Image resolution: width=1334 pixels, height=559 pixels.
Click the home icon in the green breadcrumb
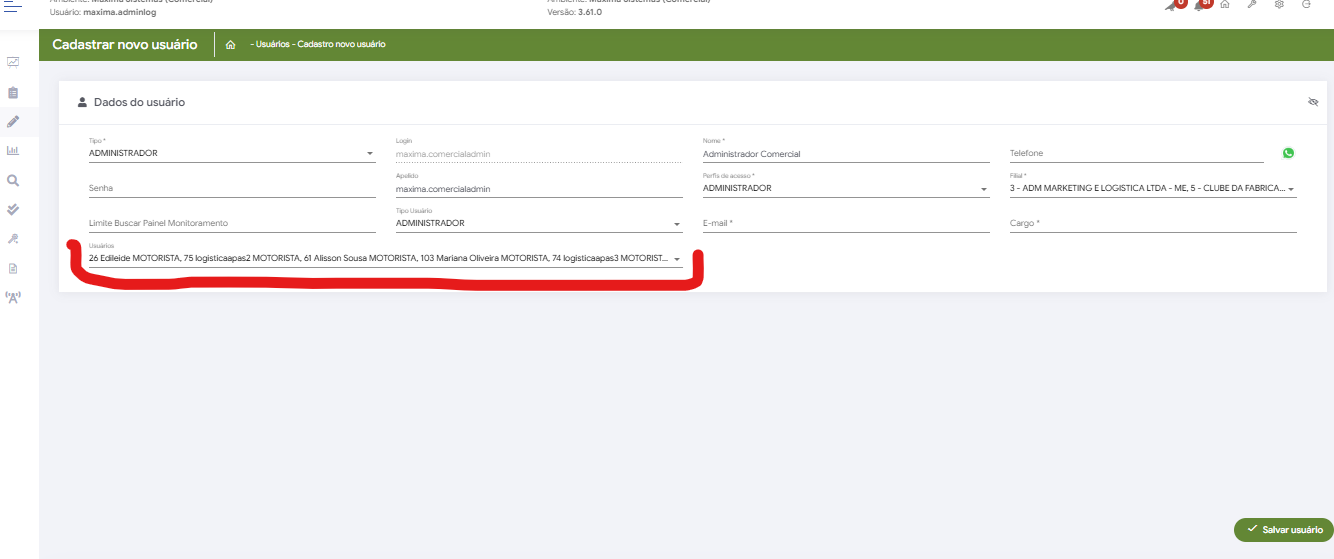[x=231, y=45]
